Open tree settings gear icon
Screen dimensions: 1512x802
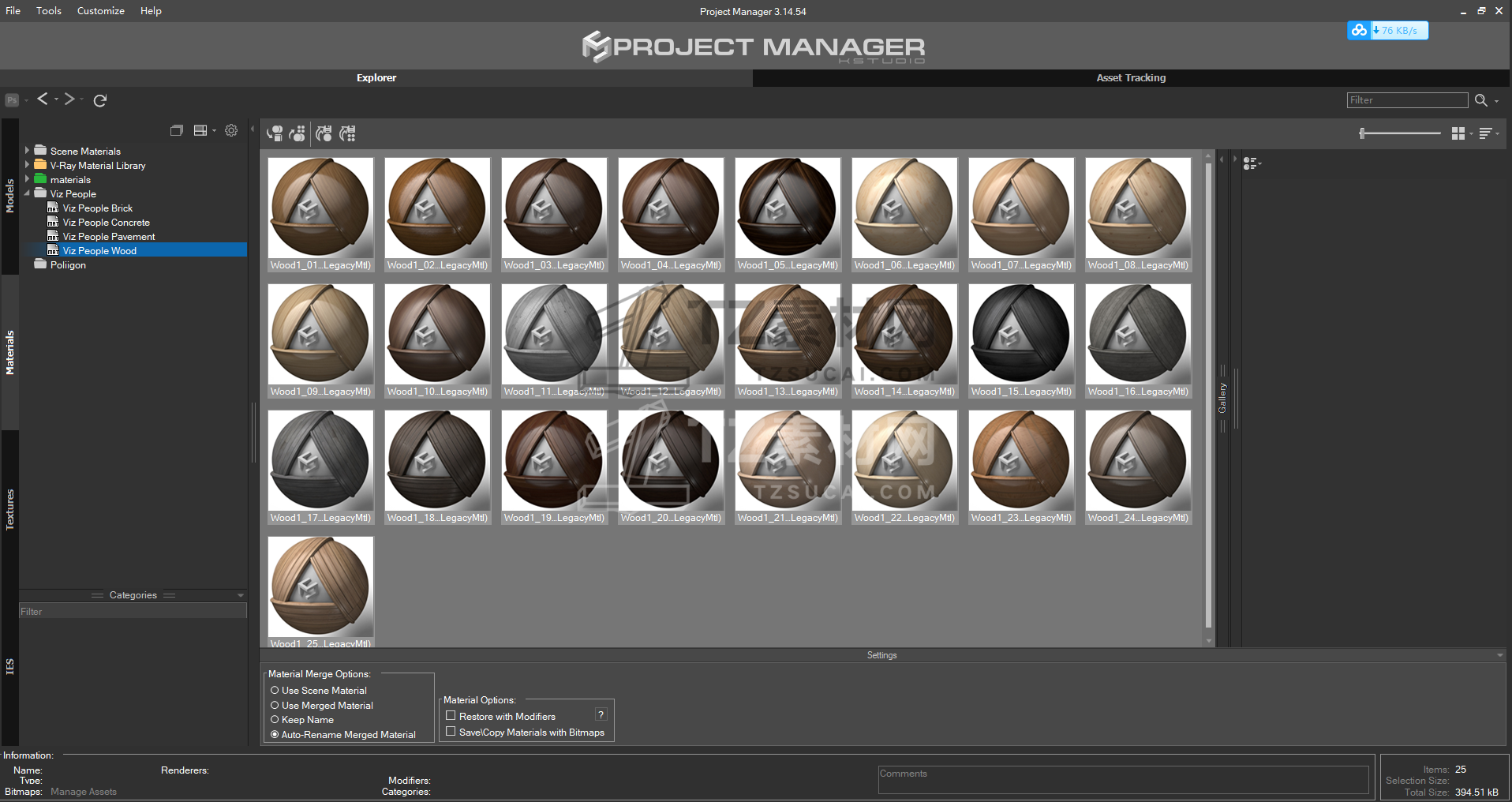pos(231,131)
